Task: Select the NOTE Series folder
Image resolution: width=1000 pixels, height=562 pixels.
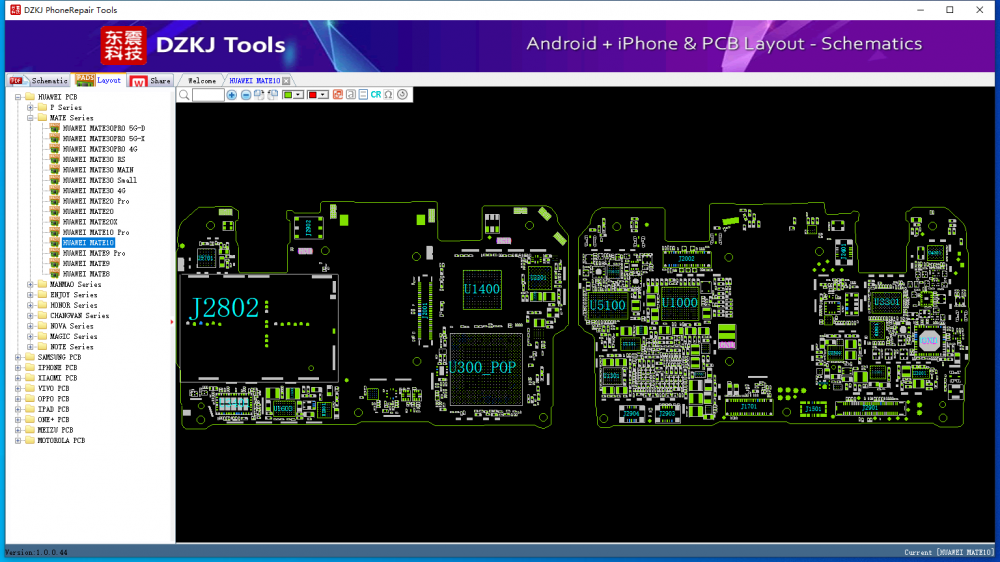Action: click(x=71, y=347)
